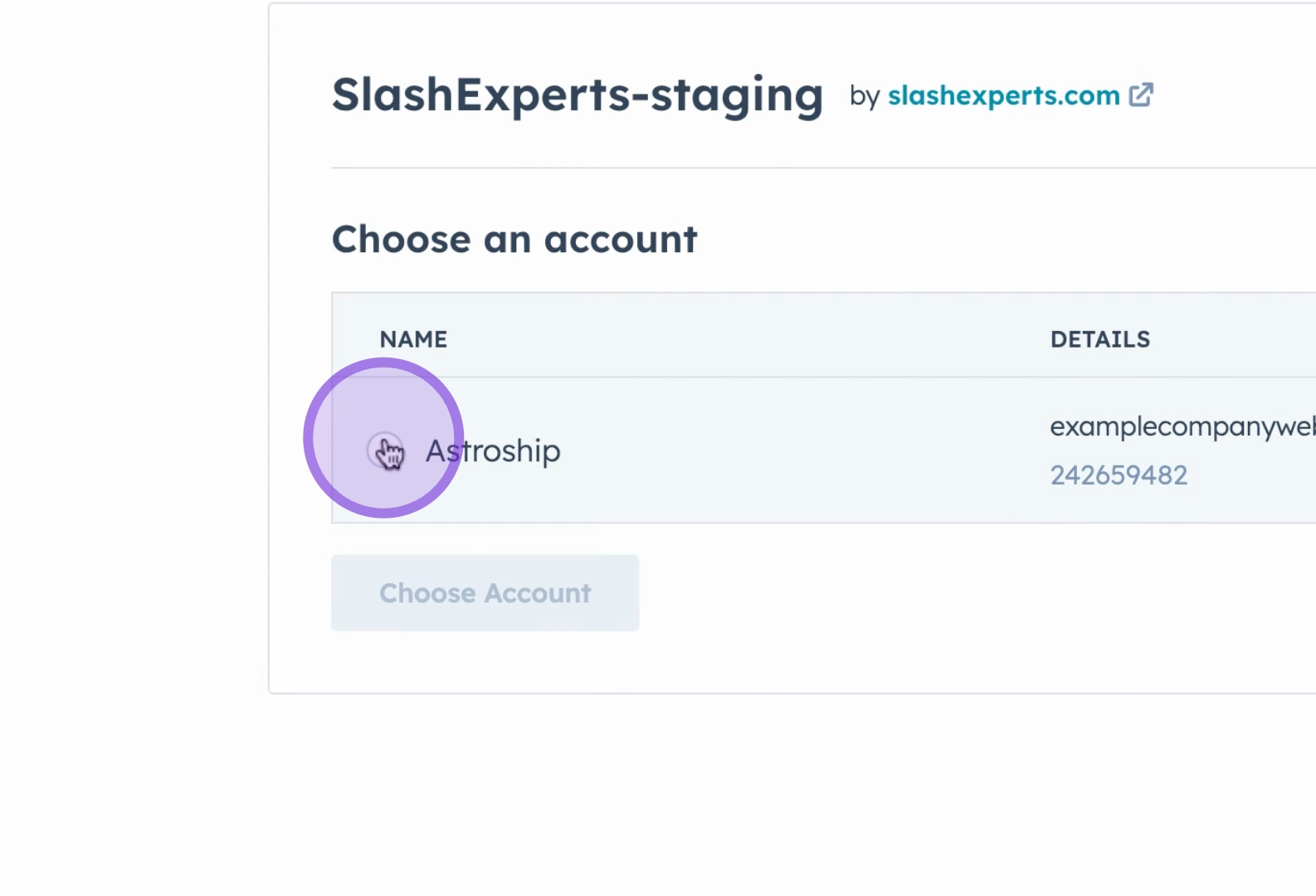Click the account ID 242659482
Viewport: 1316px width, 896px height.
pos(1119,475)
